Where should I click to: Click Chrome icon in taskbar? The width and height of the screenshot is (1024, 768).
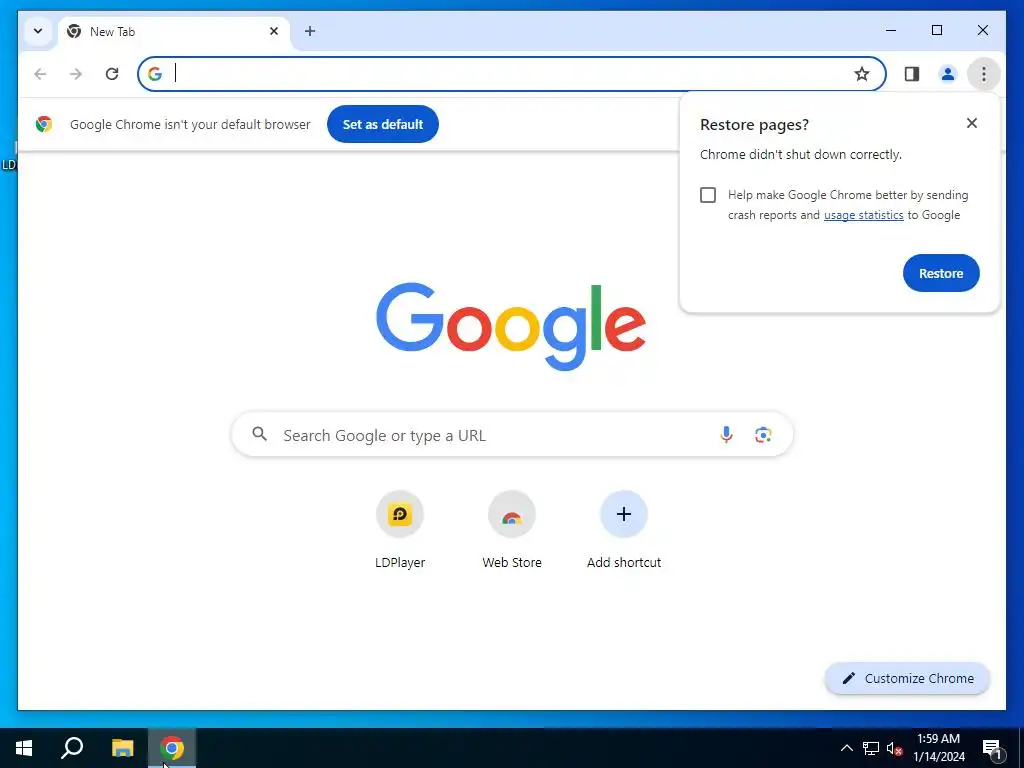[172, 748]
